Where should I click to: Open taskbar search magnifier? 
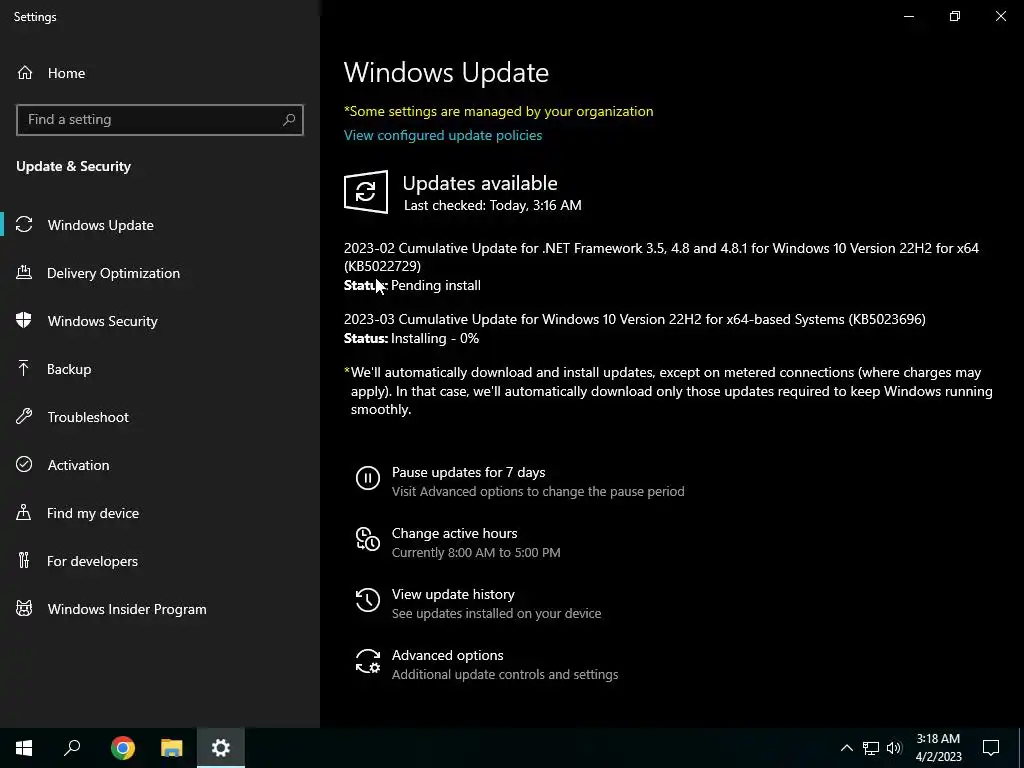pyautogui.click(x=72, y=748)
